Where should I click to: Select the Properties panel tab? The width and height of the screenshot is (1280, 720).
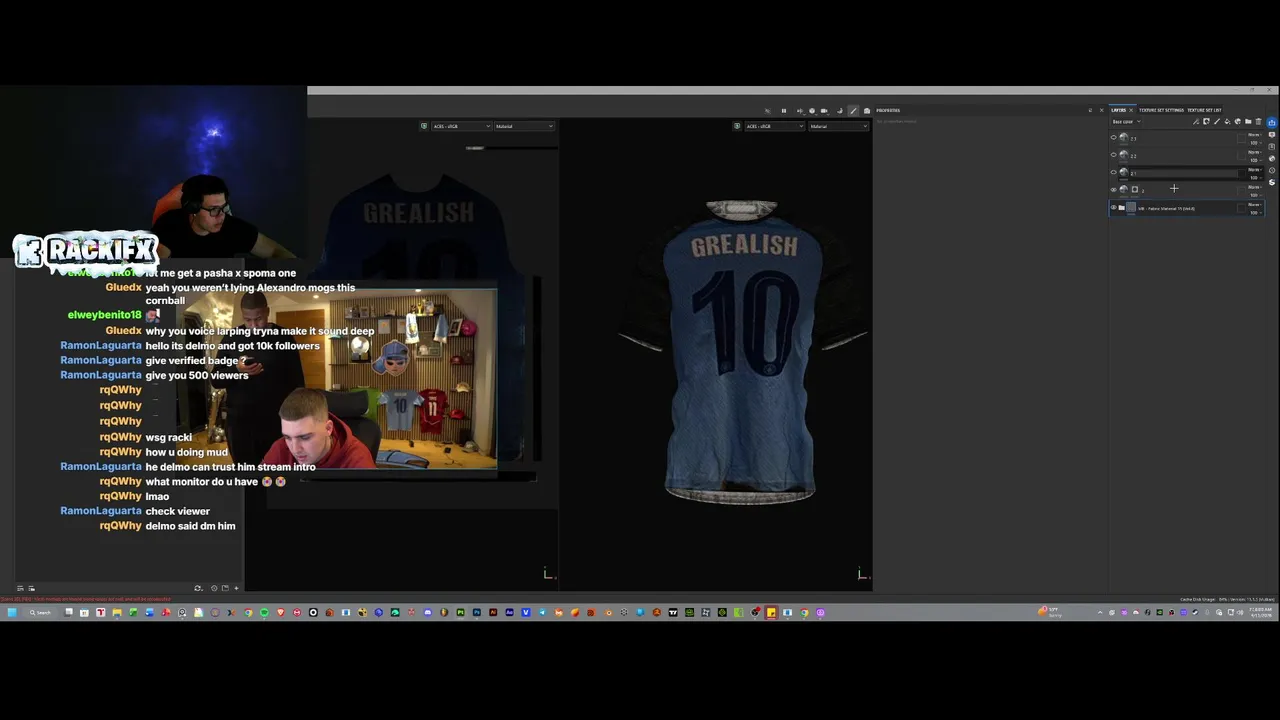[888, 110]
